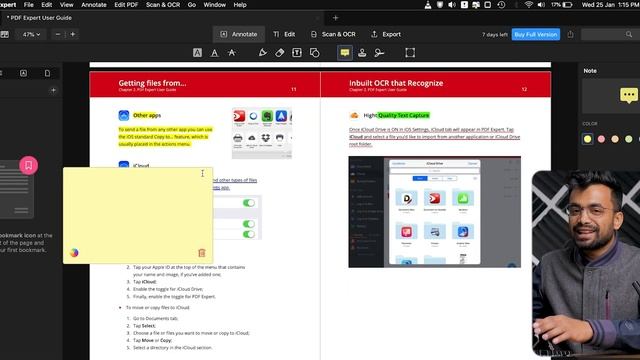Click the share icon next to Buy button
Image resolution: width=640 pixels, height=360 pixels.
tap(570, 35)
